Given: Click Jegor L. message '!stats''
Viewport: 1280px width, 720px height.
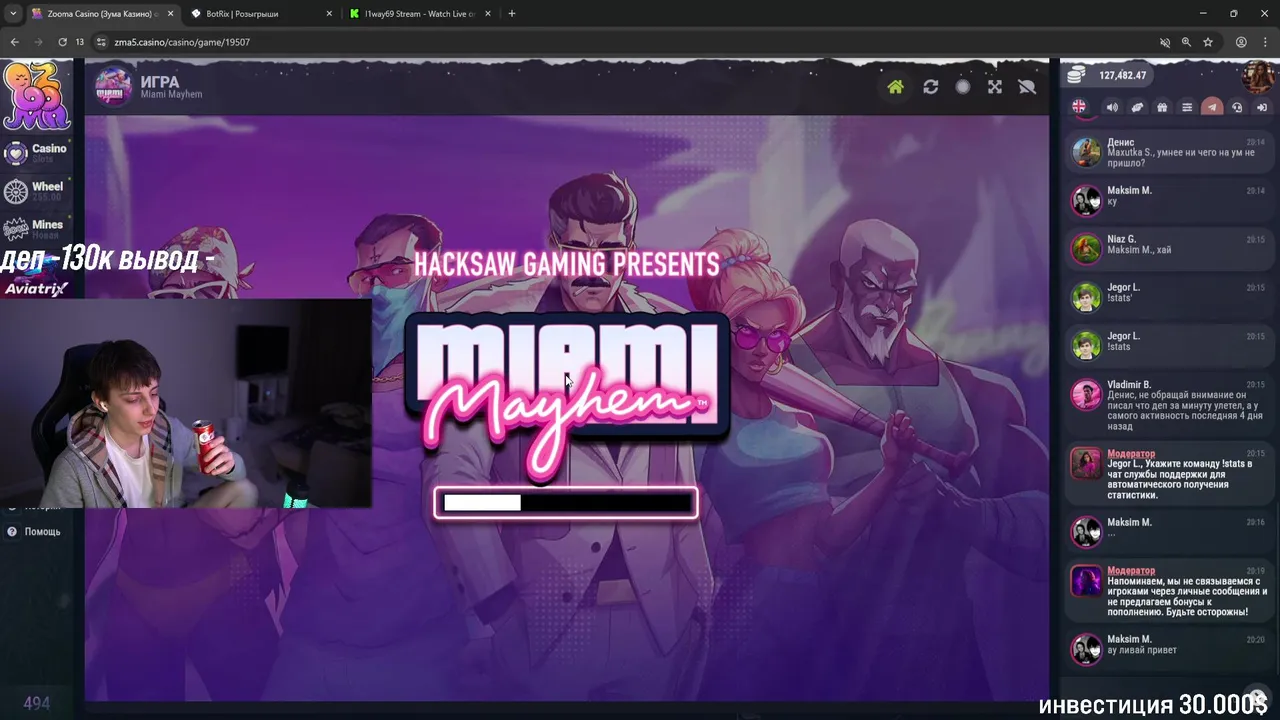Looking at the screenshot, I should pyautogui.click(x=1118, y=299).
